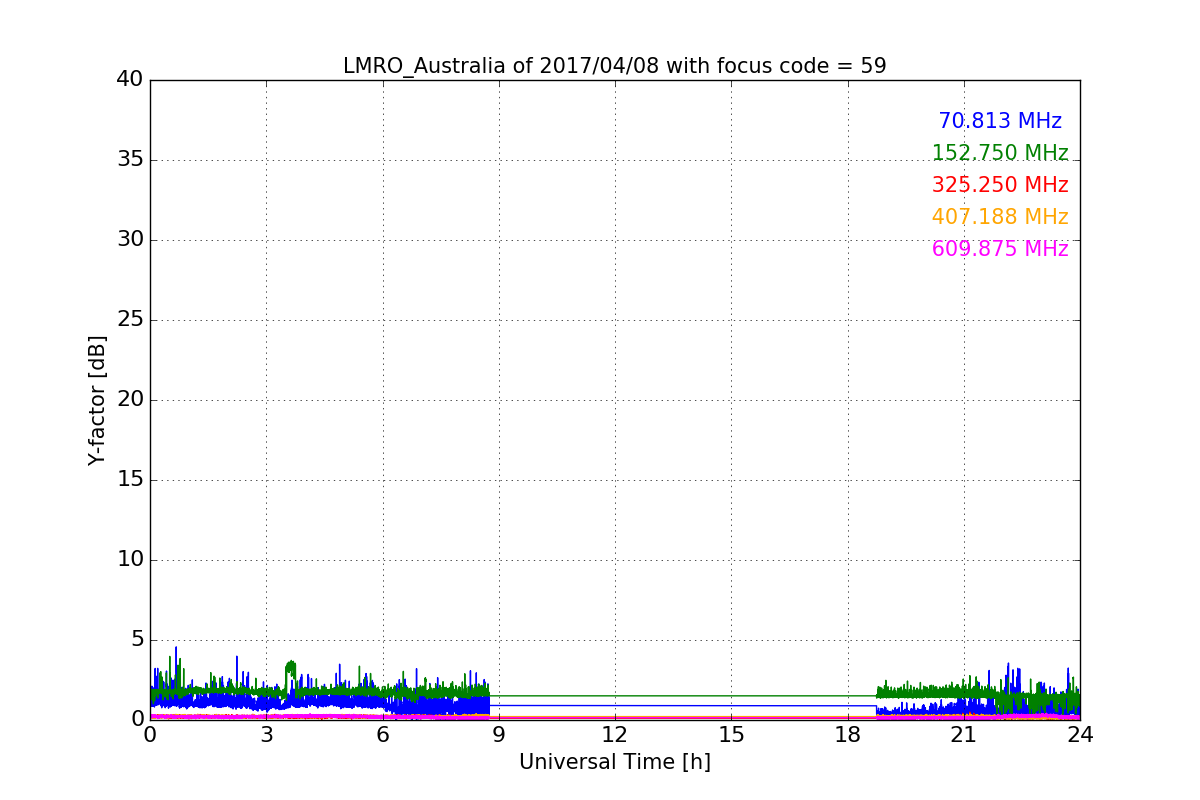The width and height of the screenshot is (1200, 800).
Task: Select the 609.875 MHz legend label
Action: (1000, 249)
